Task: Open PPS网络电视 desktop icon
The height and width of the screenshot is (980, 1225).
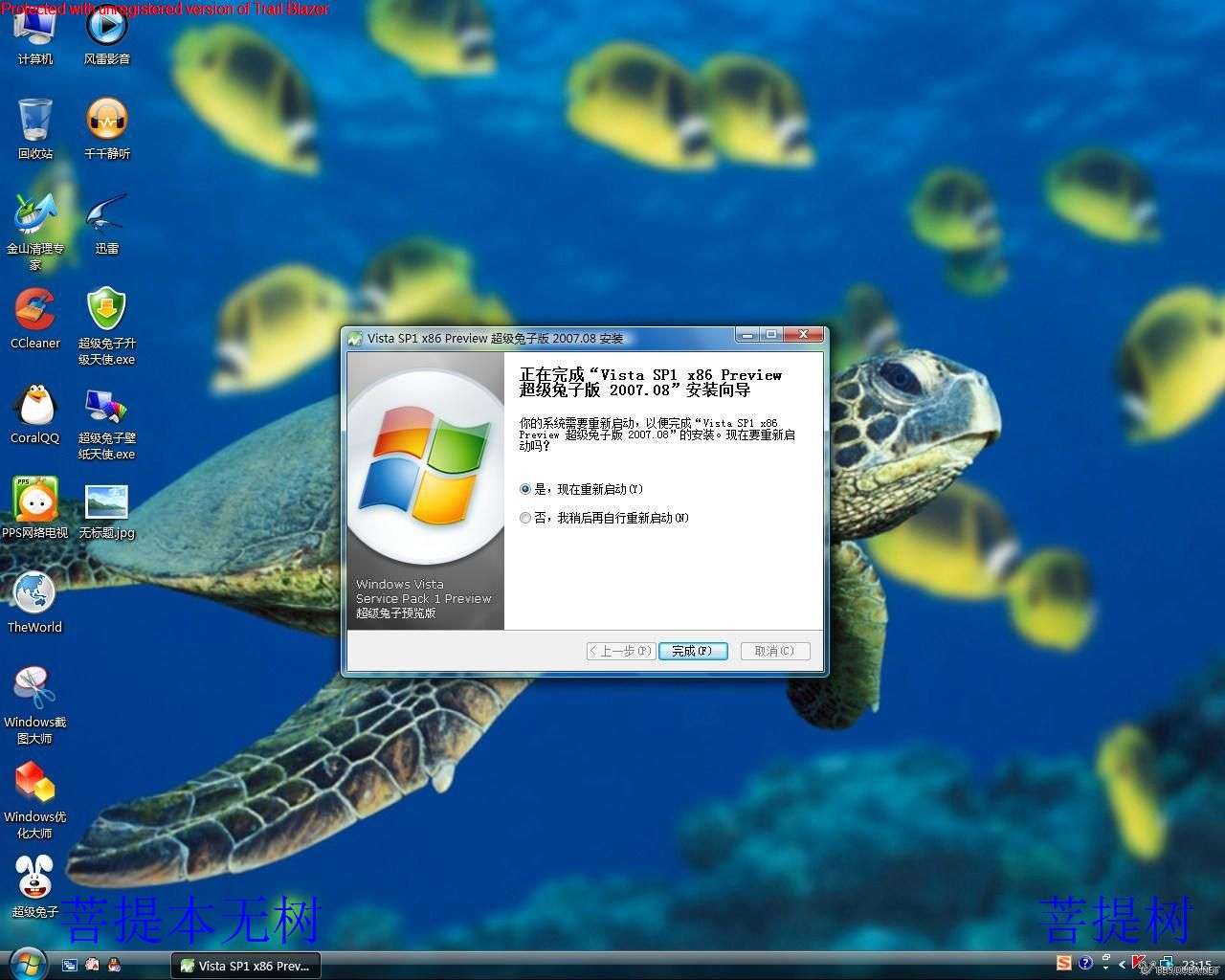Action: [35, 501]
